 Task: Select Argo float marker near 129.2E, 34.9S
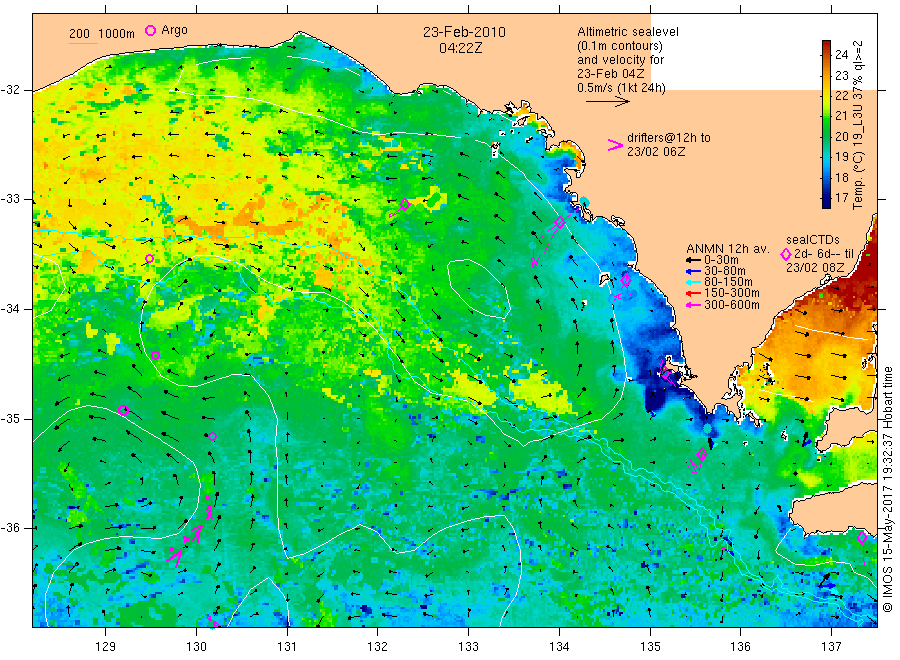point(123,410)
